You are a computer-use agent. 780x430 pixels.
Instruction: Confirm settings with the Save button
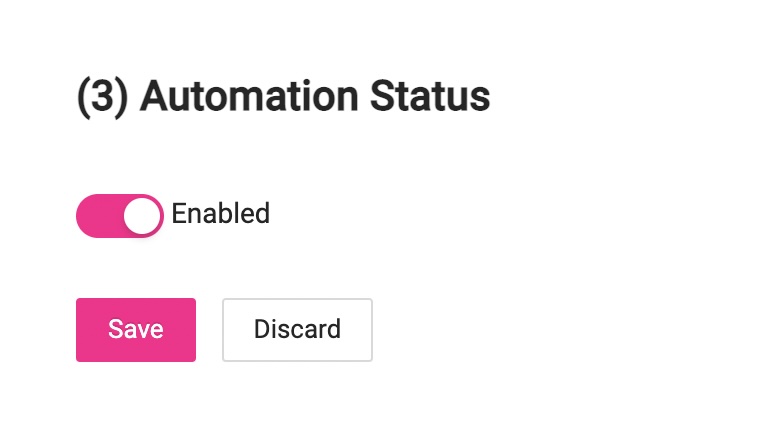tap(136, 329)
